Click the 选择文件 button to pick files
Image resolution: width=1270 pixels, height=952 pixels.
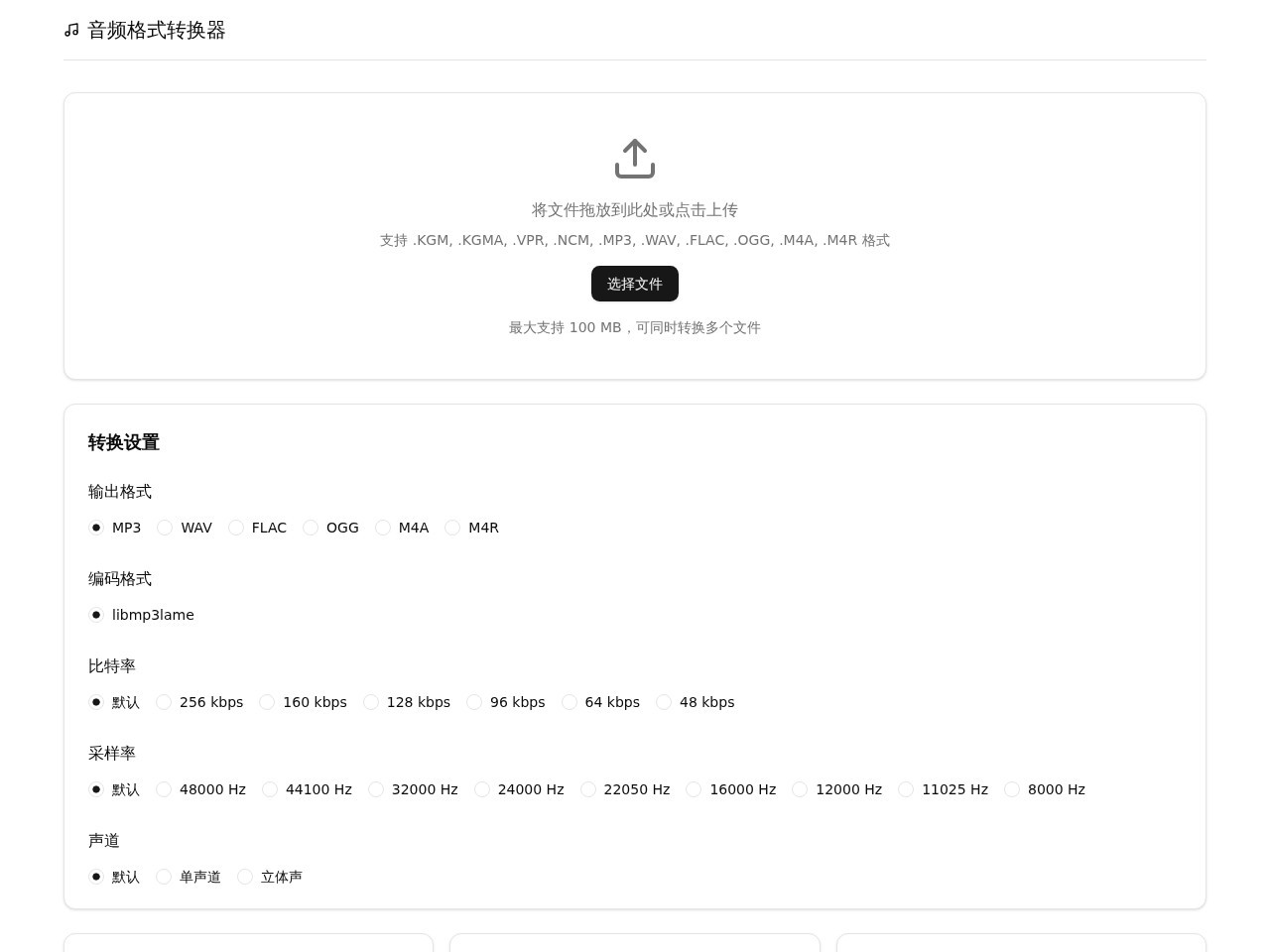[635, 284]
